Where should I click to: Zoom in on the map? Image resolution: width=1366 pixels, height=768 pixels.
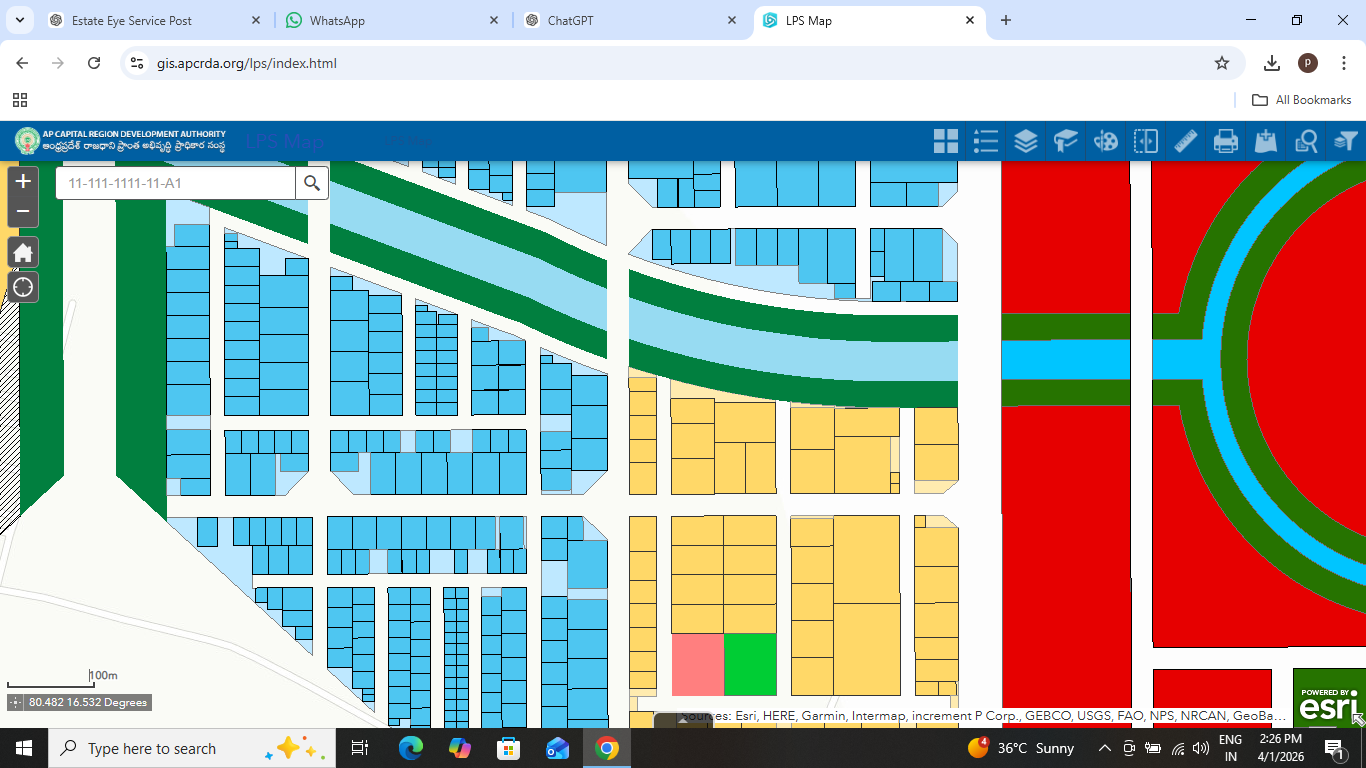point(23,182)
